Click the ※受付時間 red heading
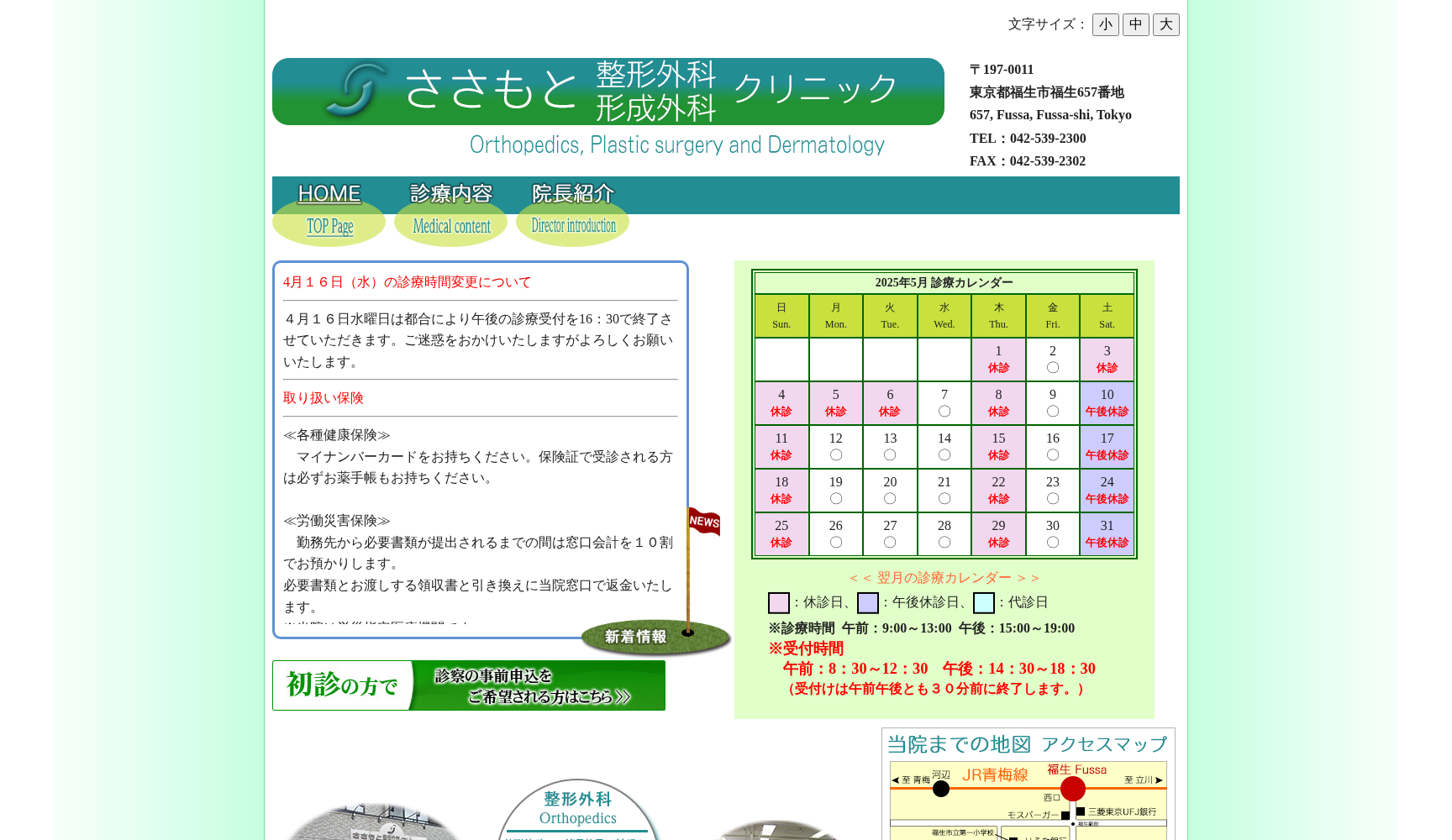 (806, 648)
